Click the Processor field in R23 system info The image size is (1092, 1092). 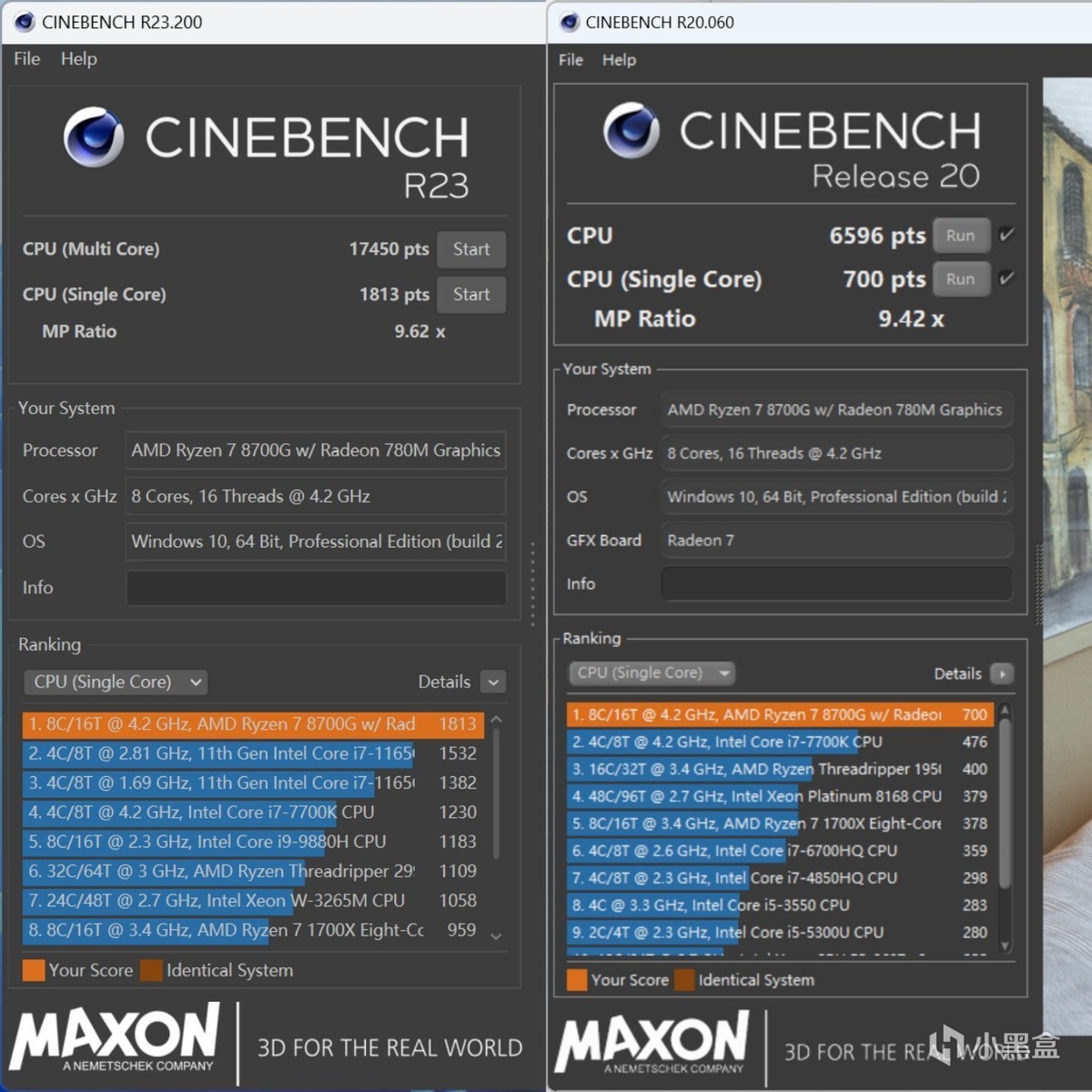(316, 450)
